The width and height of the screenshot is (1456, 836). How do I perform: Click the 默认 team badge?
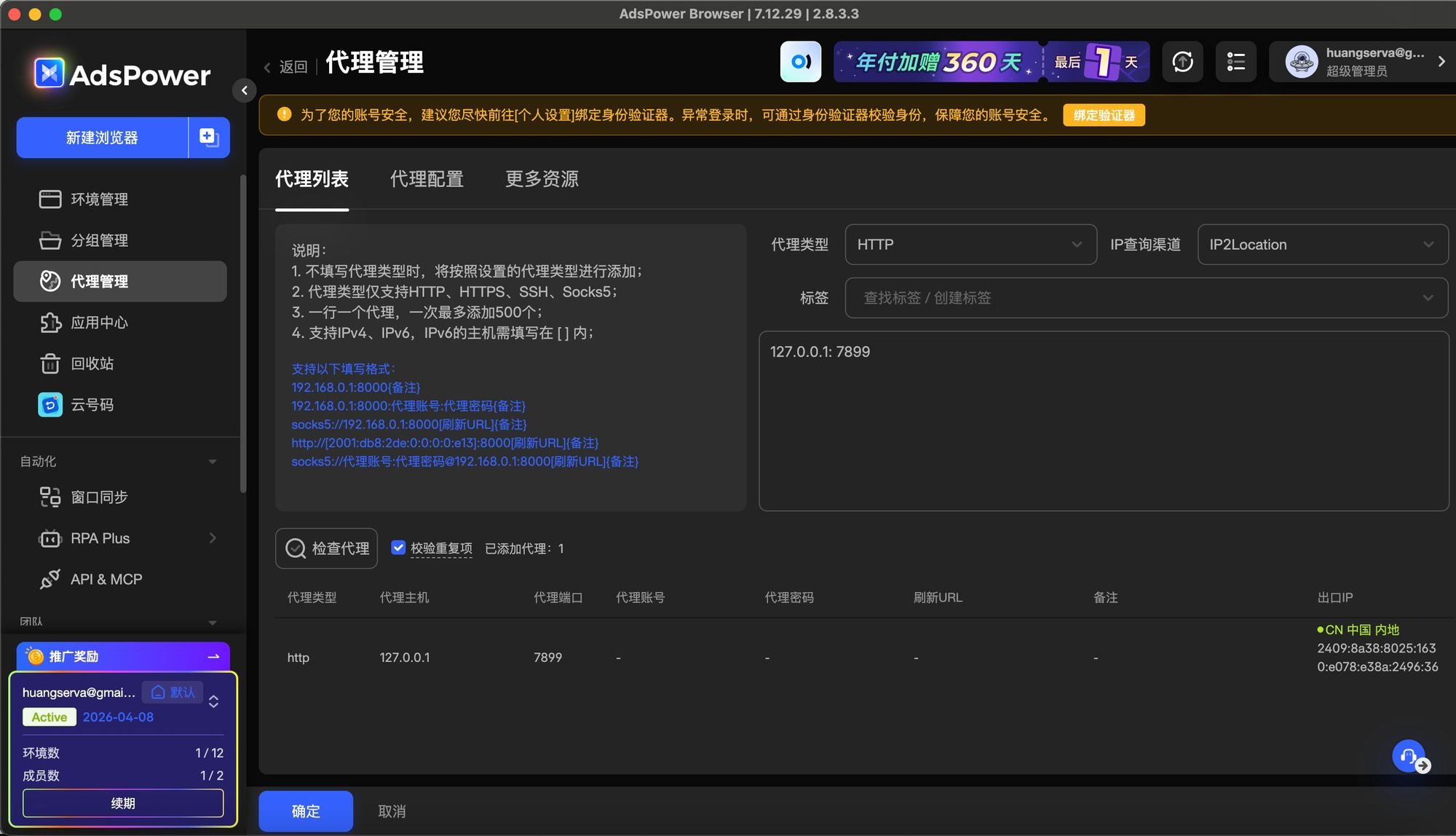point(173,692)
